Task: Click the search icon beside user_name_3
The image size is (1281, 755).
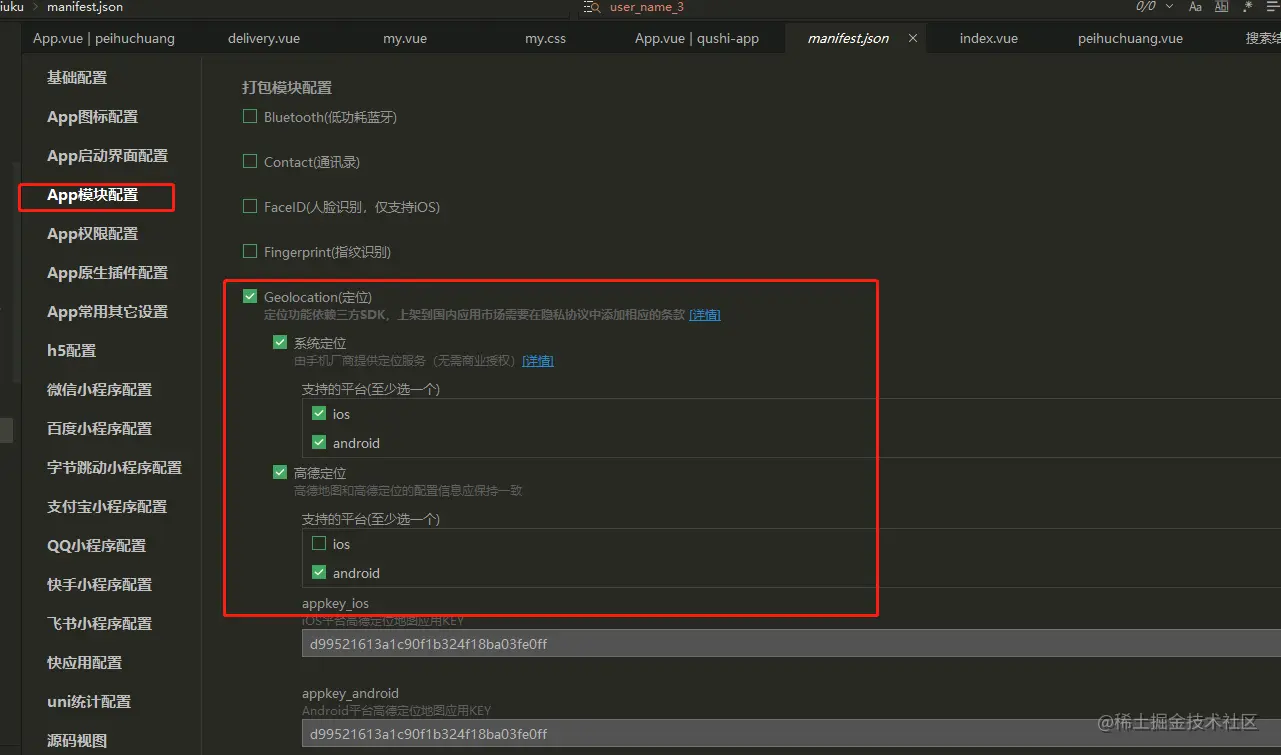Action: click(593, 7)
